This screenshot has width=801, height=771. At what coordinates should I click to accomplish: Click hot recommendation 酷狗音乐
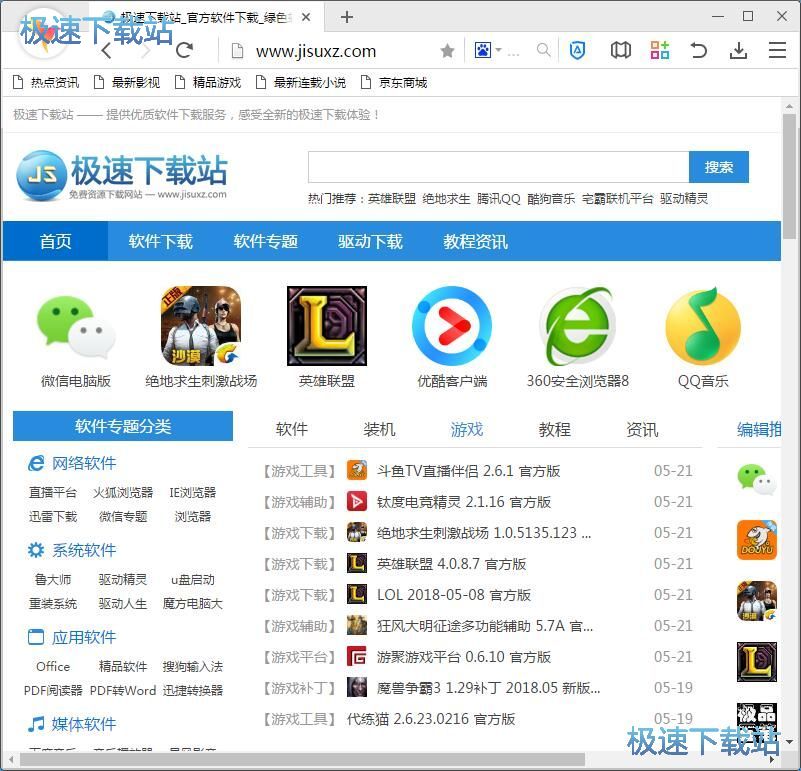tap(551, 199)
